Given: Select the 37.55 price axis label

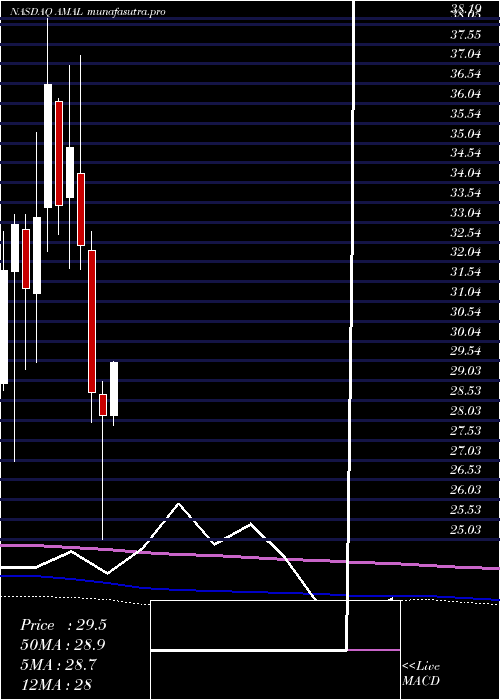Looking at the screenshot, I should click(x=466, y=34).
